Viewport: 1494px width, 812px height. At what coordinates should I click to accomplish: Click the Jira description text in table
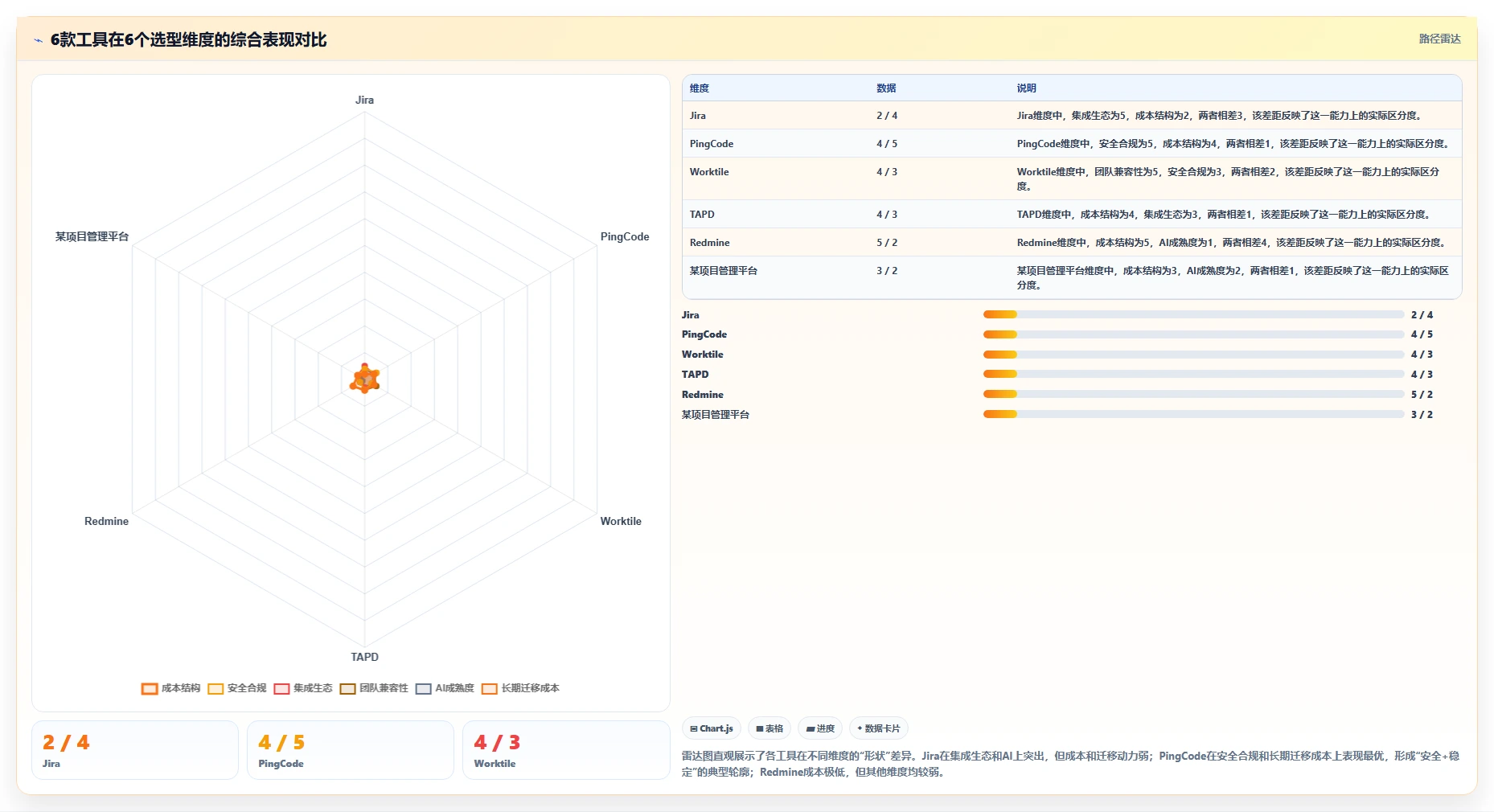[1221, 116]
